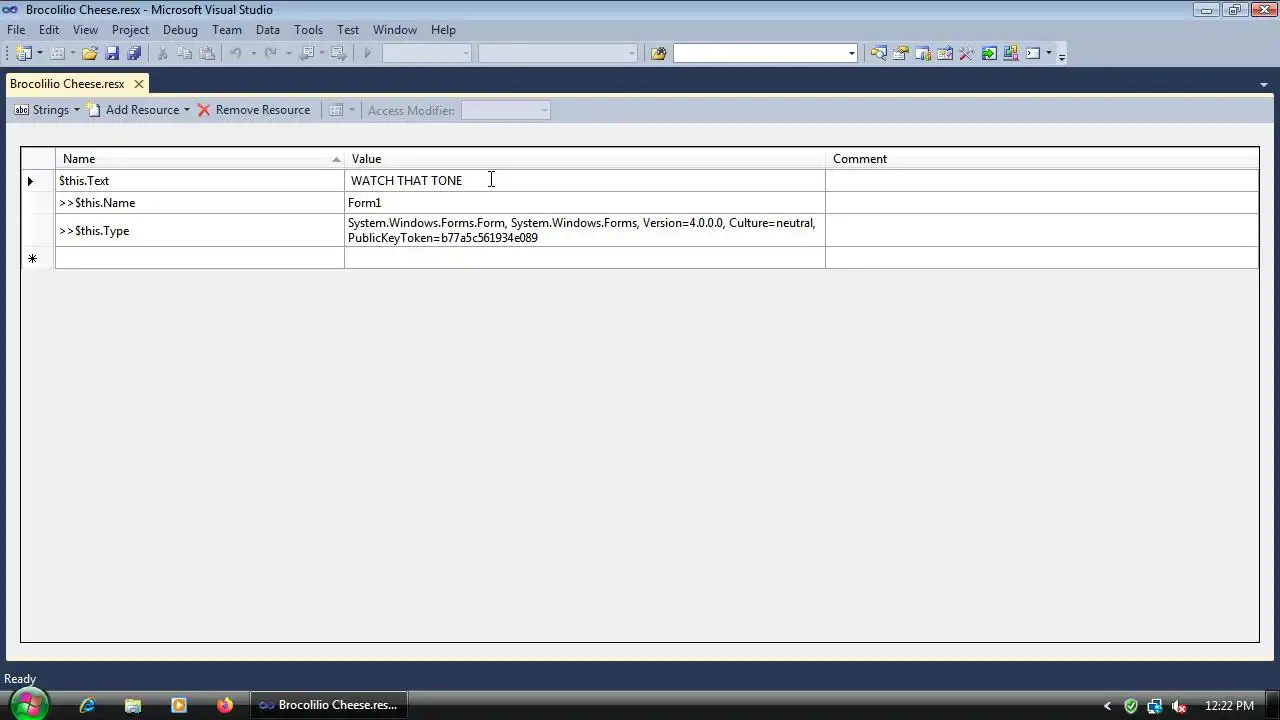Viewport: 1280px width, 720px height.
Task: Click the Extension Manager green arrow icon
Action: [x=989, y=53]
